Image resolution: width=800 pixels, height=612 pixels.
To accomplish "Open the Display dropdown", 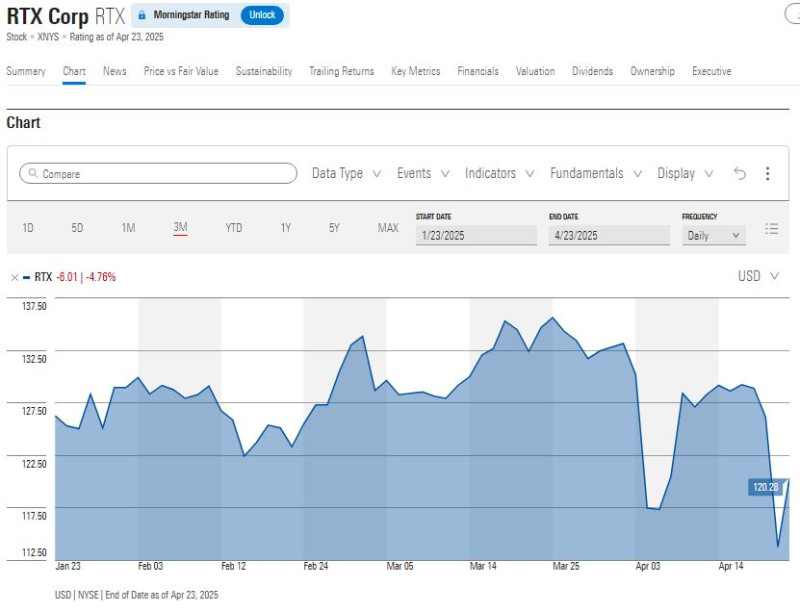I will (x=685, y=173).
